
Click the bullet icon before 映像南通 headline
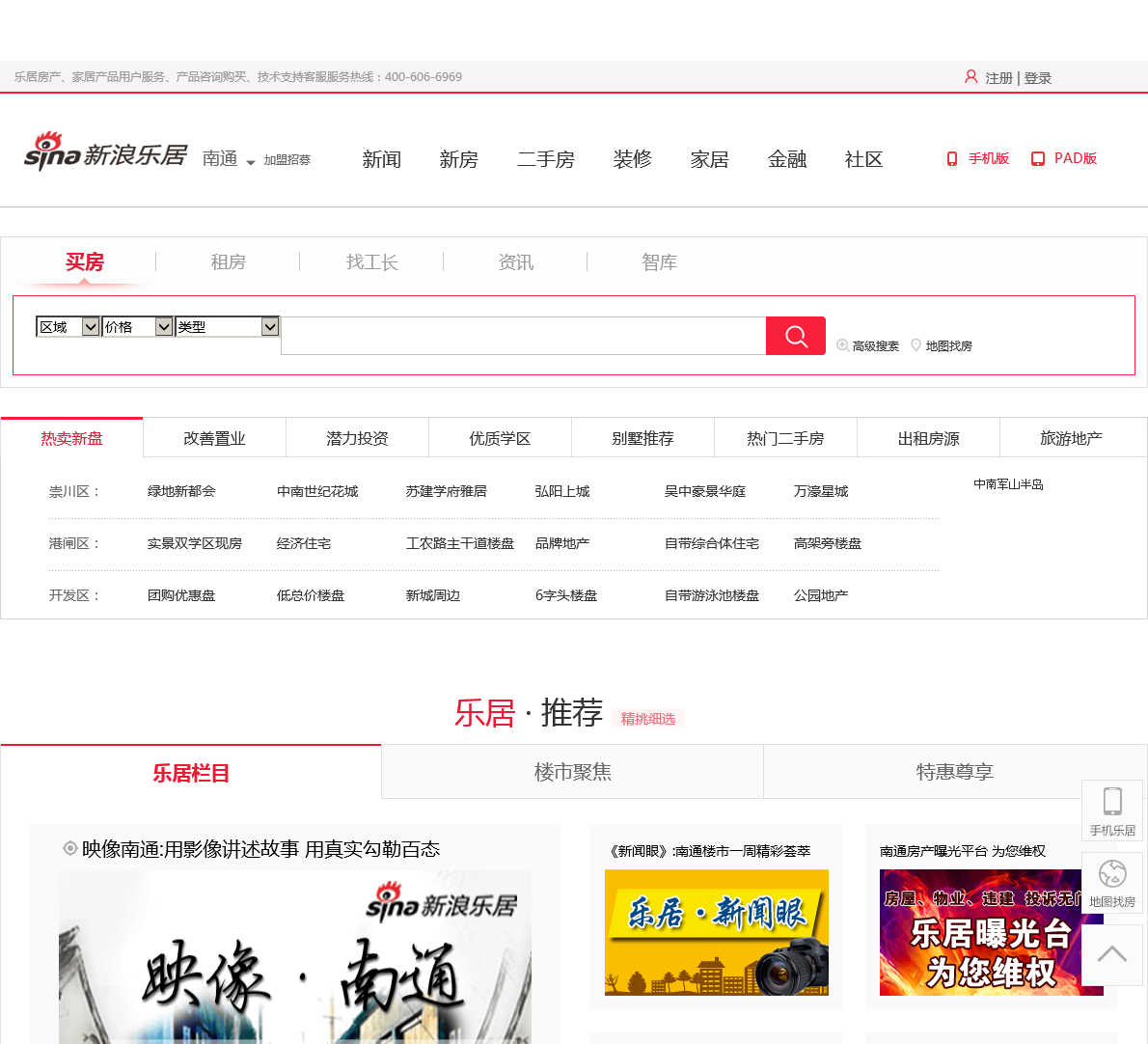[70, 848]
